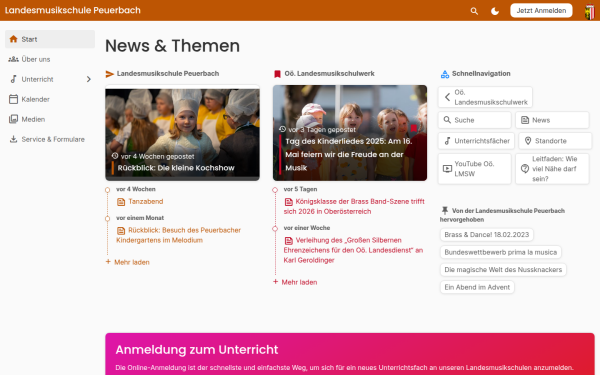Click the calendar icon beside Kalender

13,99
